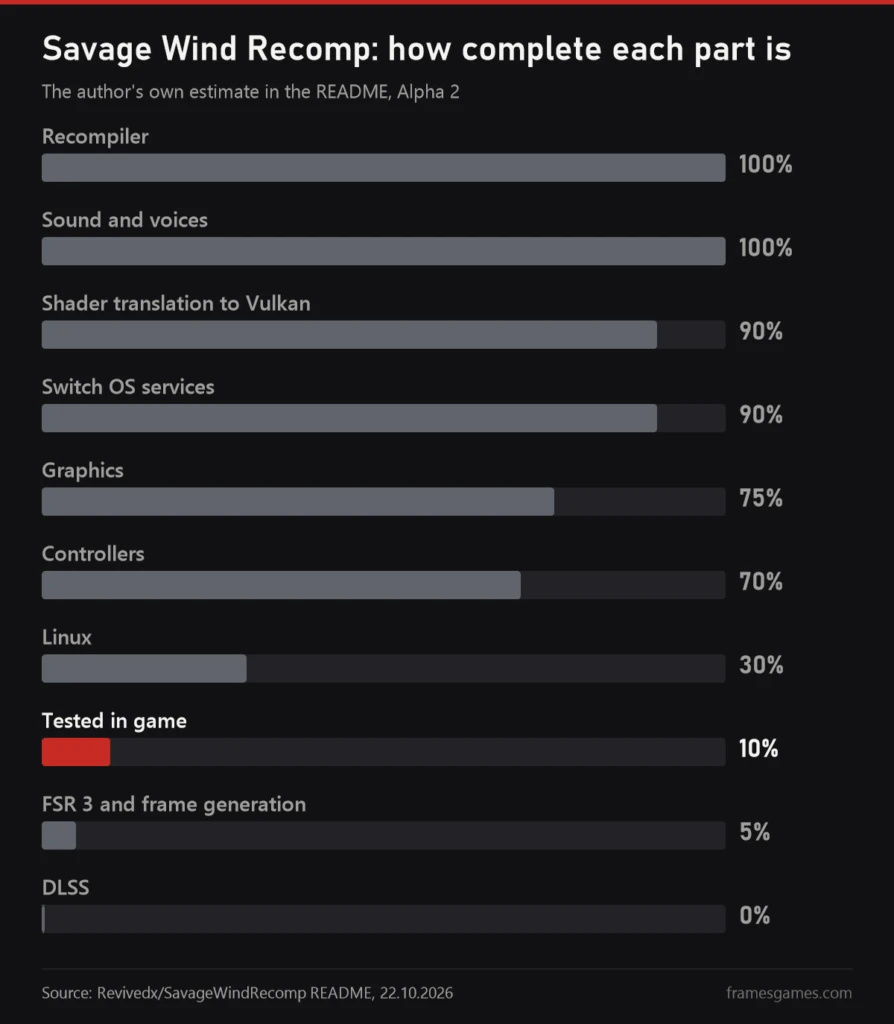Click the 75% Graphics value

pos(761,498)
